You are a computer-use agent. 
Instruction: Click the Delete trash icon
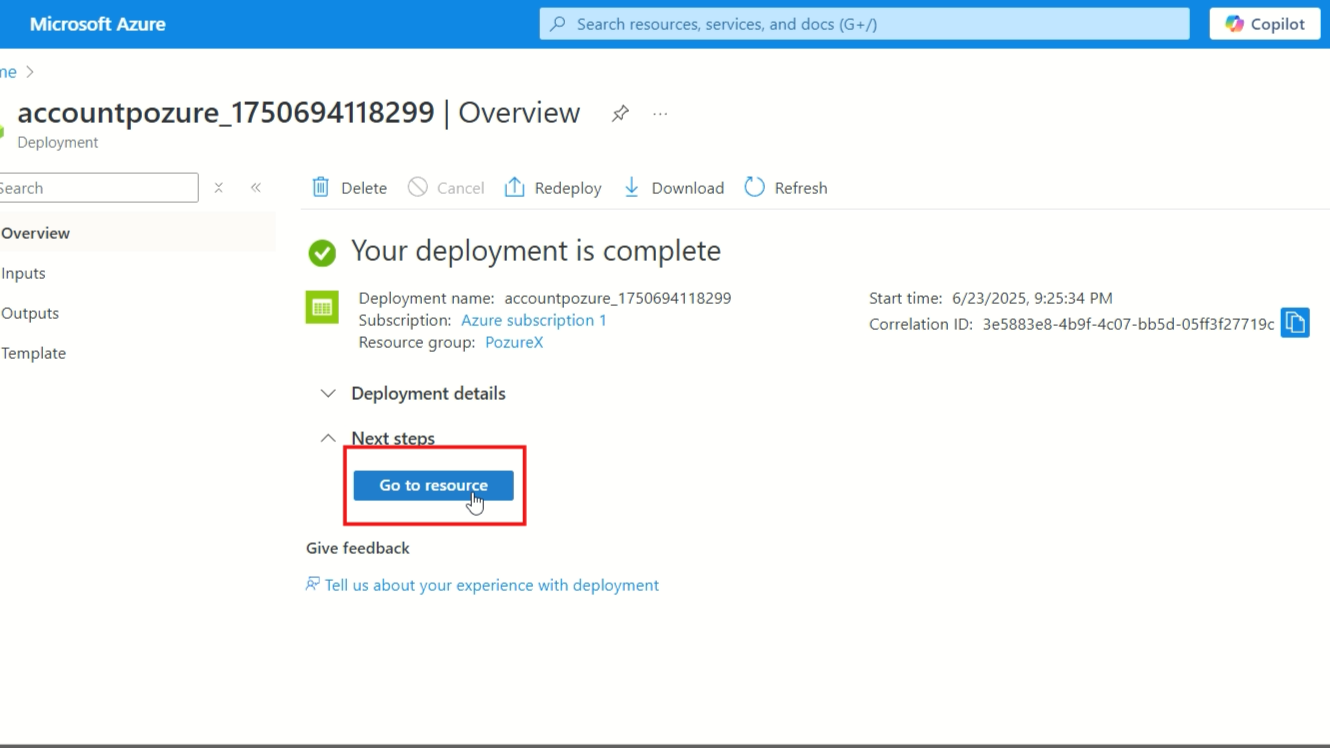[320, 187]
